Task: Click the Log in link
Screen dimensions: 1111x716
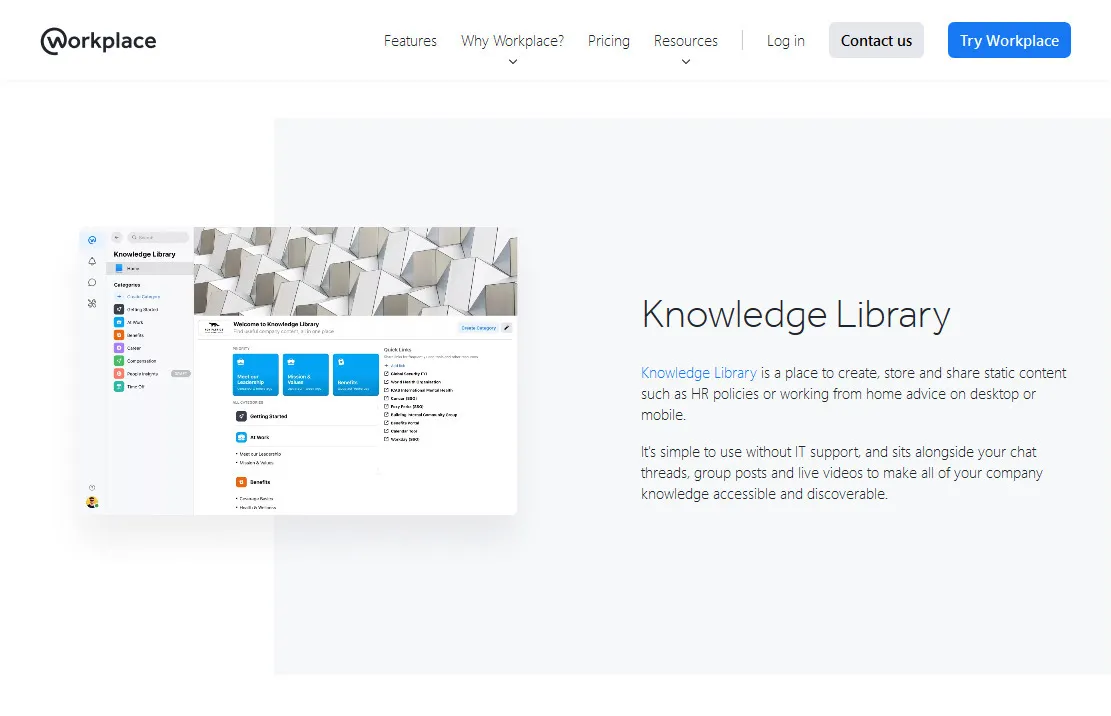Action: pyautogui.click(x=785, y=41)
